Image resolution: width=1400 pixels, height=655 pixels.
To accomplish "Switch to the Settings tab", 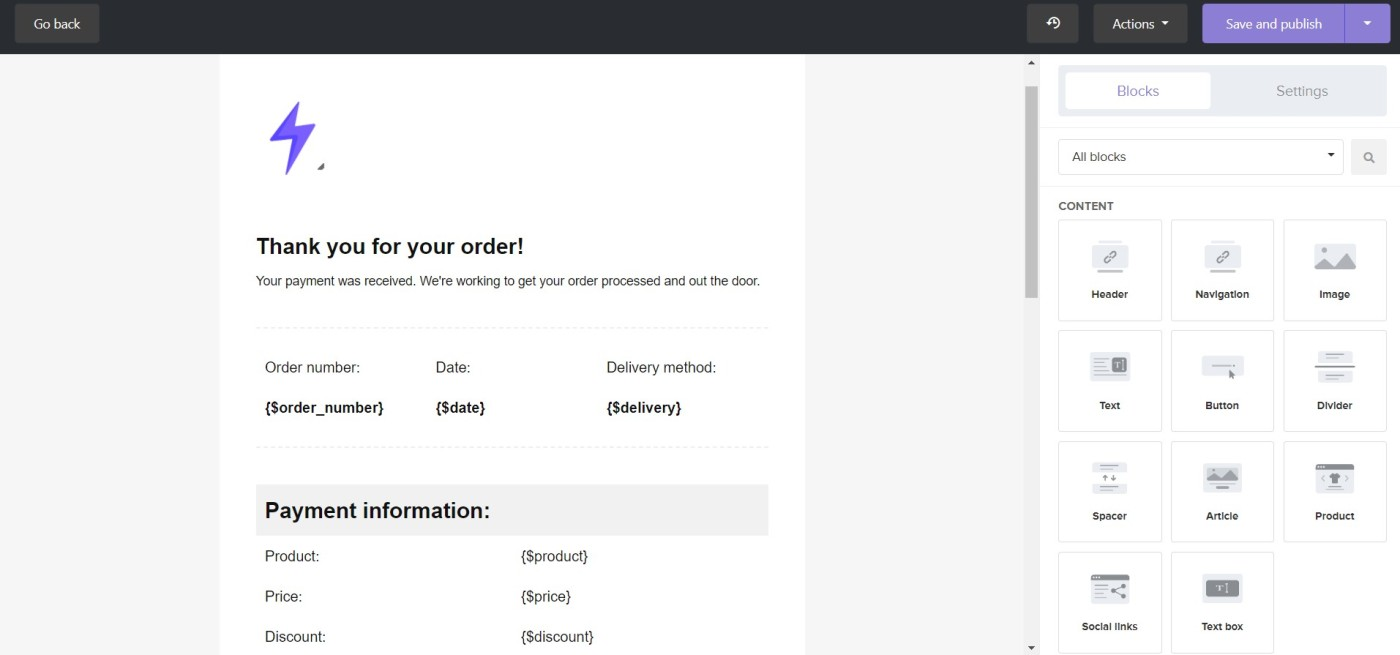I will click(1301, 91).
